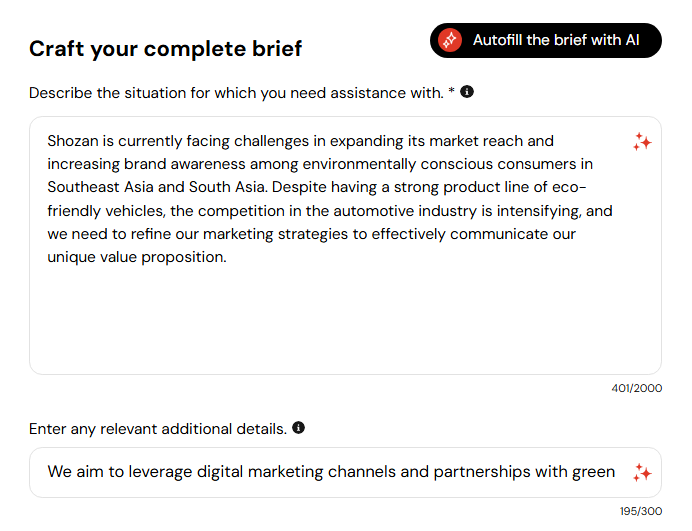Place cursor on the word 'Shozan'

[x=73, y=141]
